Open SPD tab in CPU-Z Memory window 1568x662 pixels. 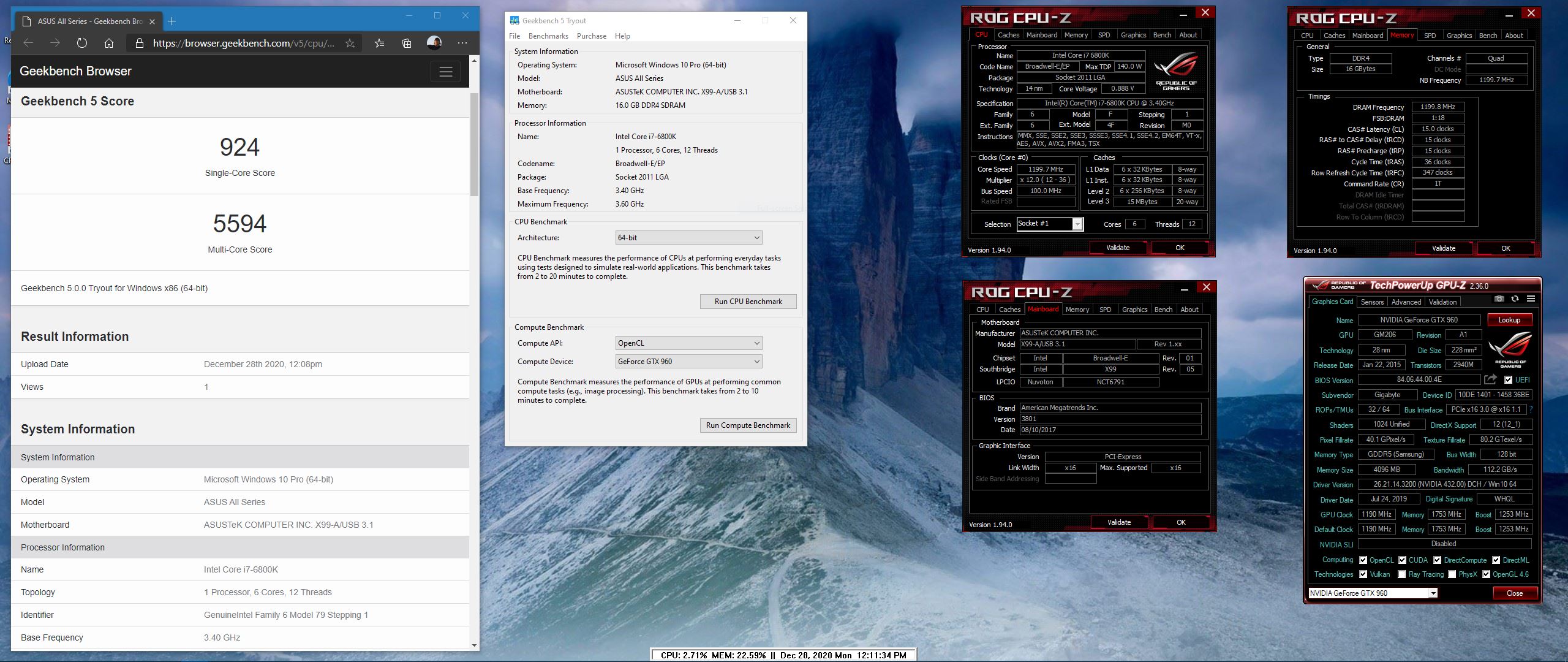[x=1430, y=36]
